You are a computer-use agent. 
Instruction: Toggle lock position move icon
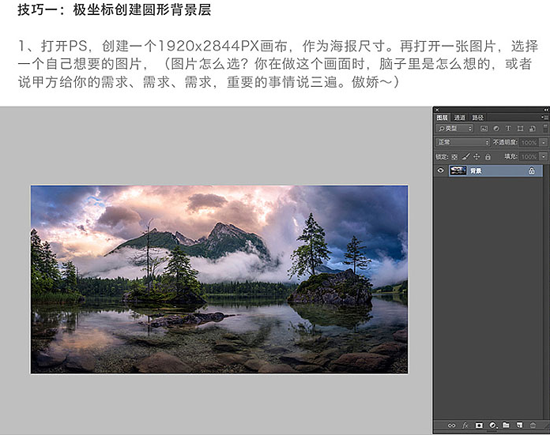coord(476,156)
